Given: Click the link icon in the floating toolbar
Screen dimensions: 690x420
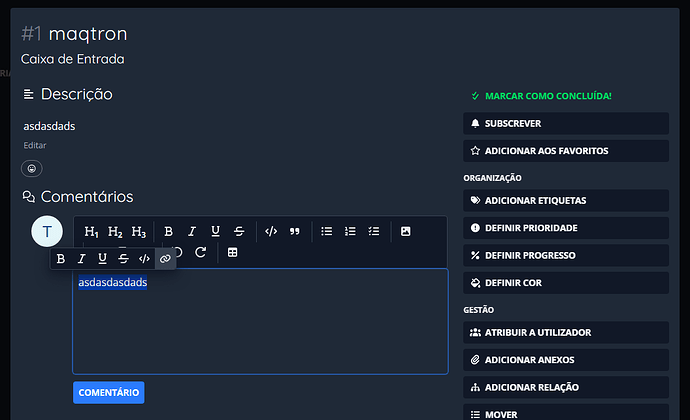Looking at the screenshot, I should 165,259.
